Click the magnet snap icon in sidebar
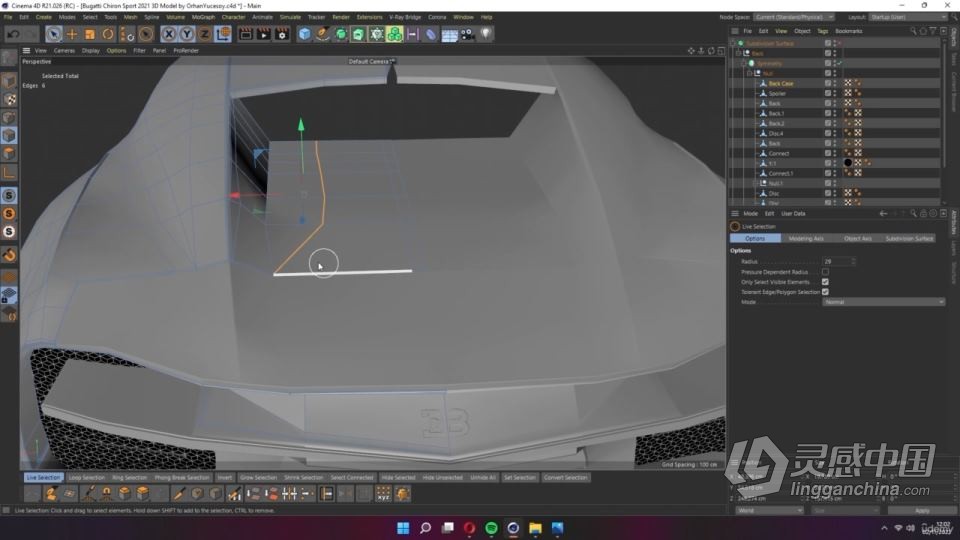This screenshot has height=540, width=960. 9,255
